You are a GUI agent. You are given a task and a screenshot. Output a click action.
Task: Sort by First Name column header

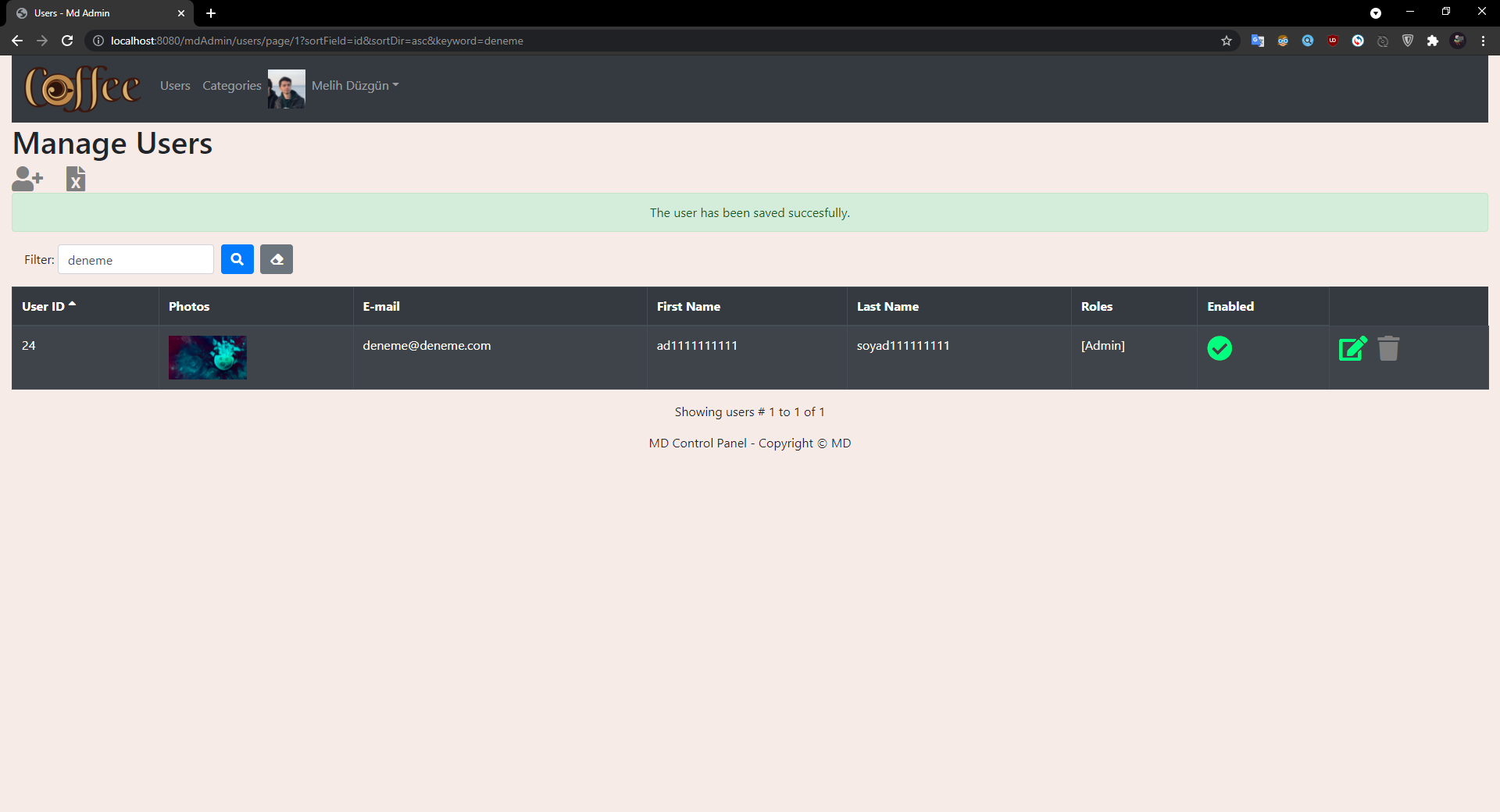coord(688,306)
